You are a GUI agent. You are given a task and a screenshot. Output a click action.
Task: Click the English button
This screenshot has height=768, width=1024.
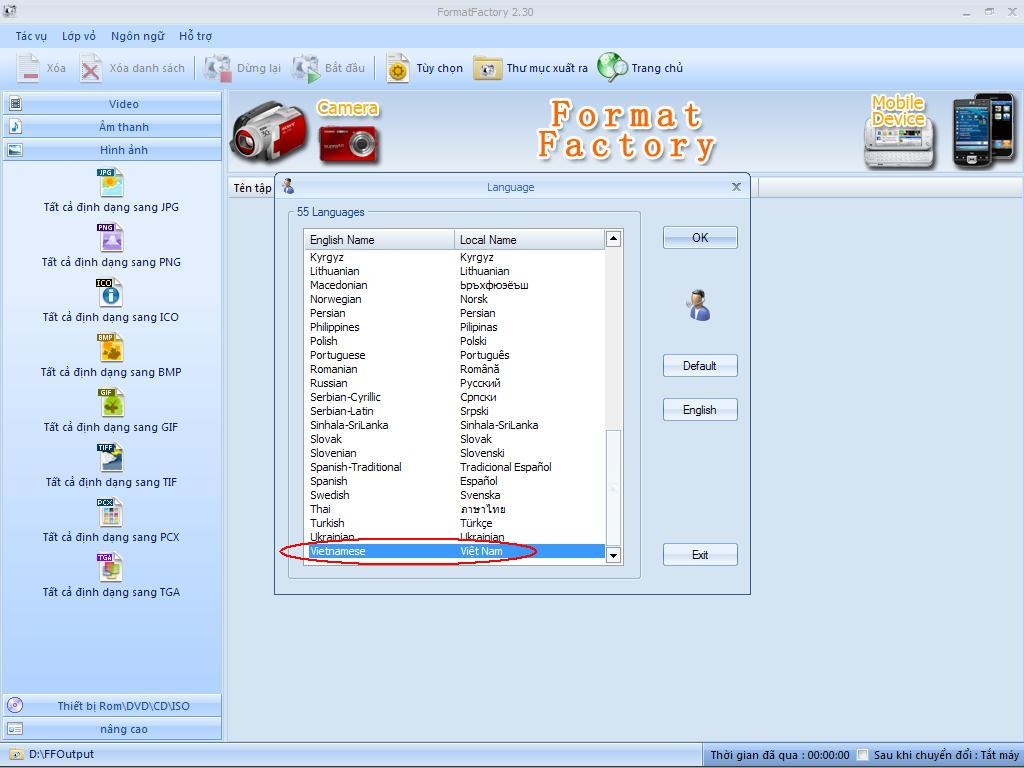pyautogui.click(x=700, y=409)
